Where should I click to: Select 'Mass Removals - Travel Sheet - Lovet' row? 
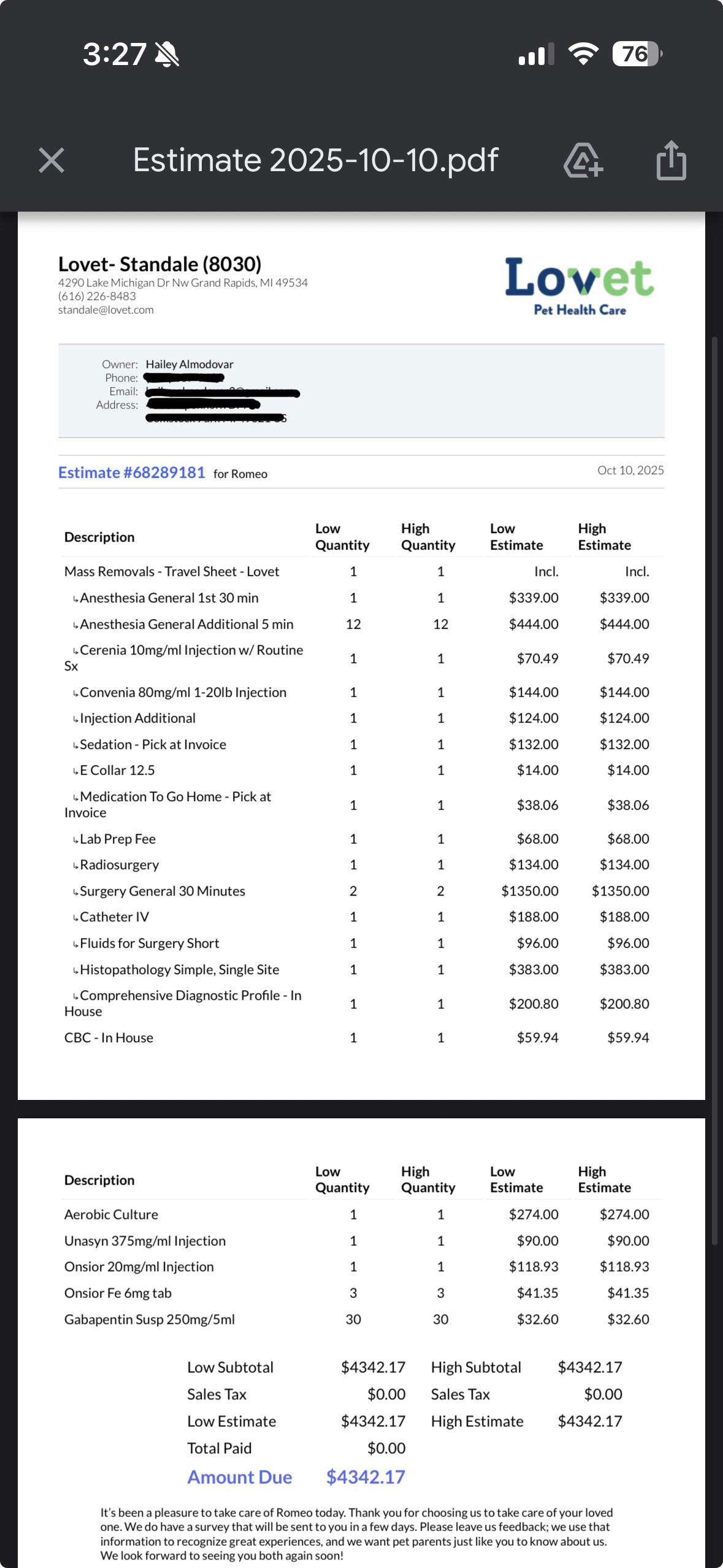point(361,572)
